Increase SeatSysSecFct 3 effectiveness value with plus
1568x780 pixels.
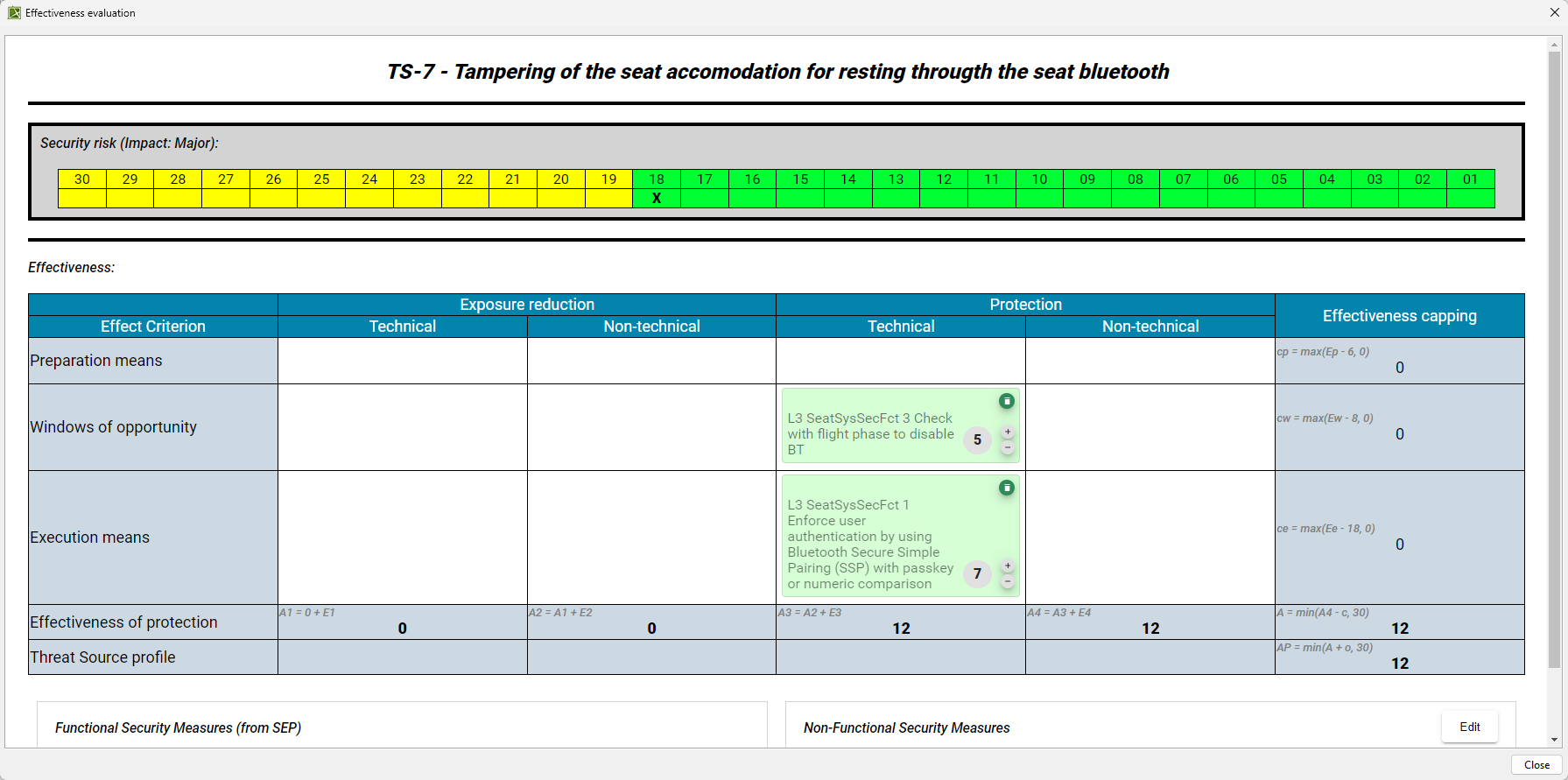click(1008, 432)
